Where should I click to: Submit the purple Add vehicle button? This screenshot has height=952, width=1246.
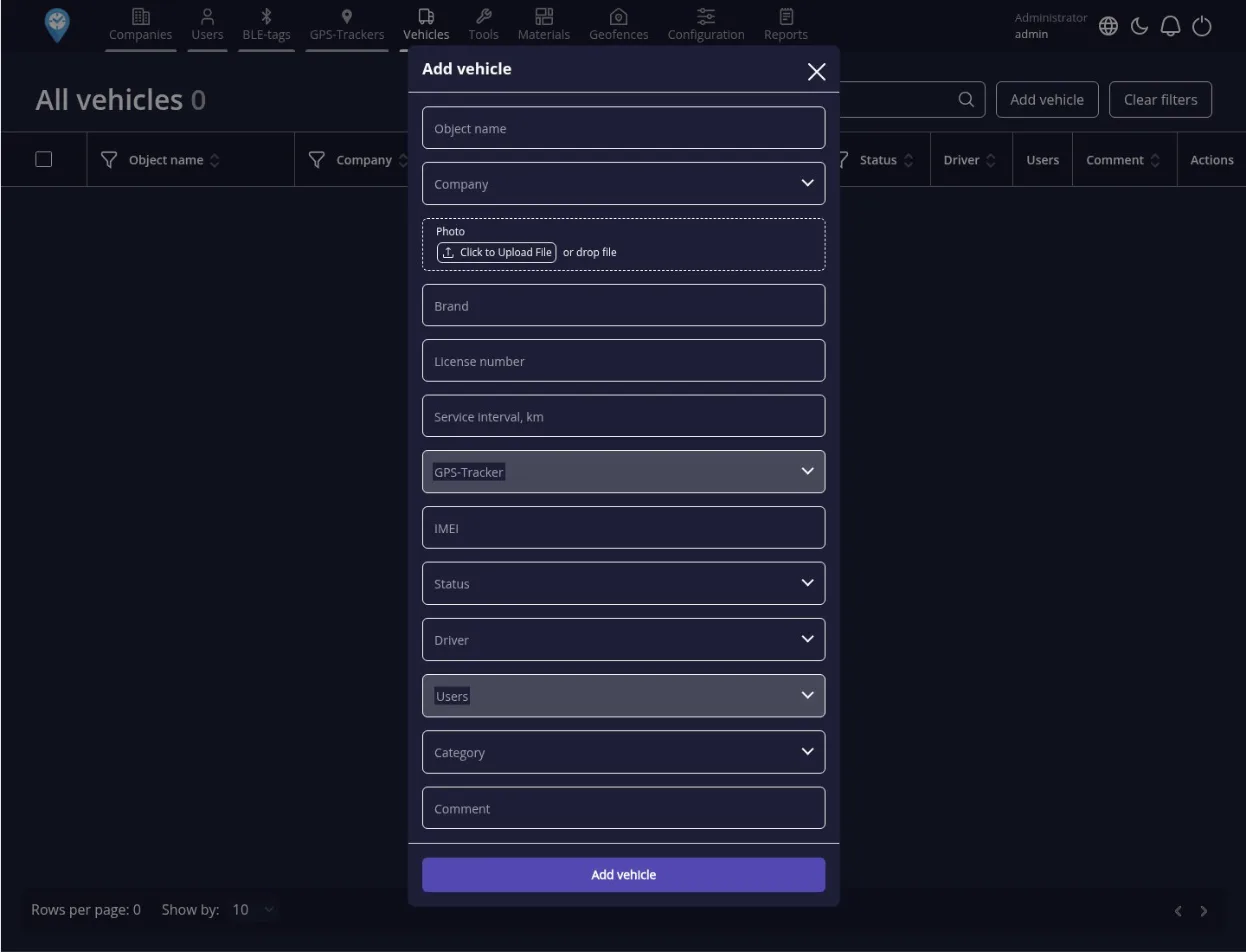point(623,875)
